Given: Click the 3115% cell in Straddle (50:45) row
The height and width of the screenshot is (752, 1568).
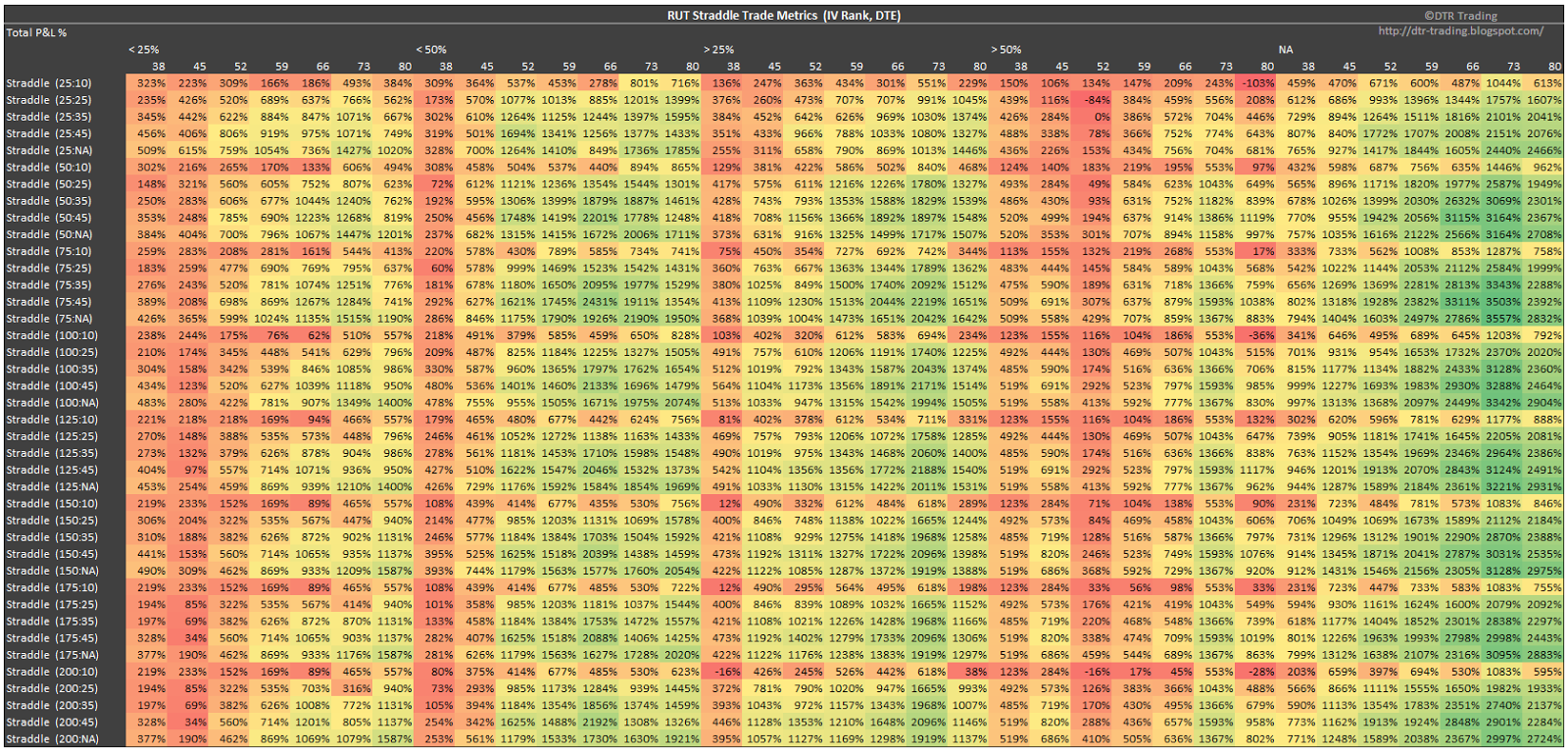Looking at the screenshot, I should coord(1462,218).
